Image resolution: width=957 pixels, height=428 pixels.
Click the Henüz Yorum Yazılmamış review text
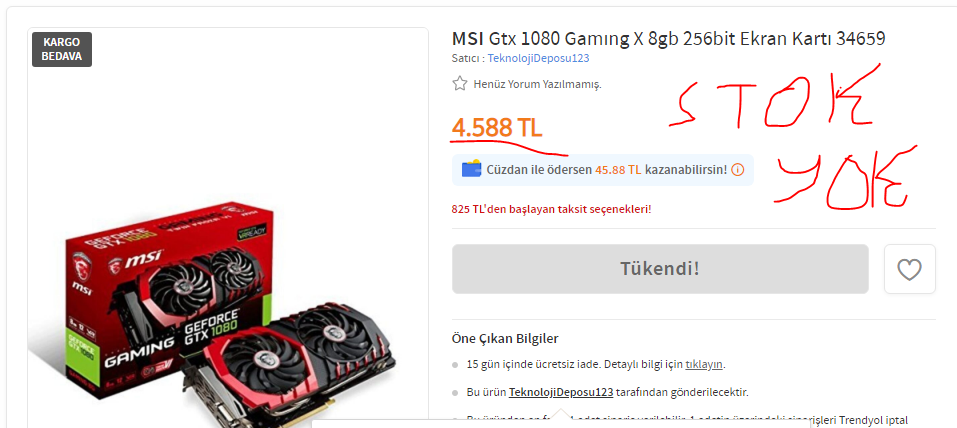[x=537, y=84]
